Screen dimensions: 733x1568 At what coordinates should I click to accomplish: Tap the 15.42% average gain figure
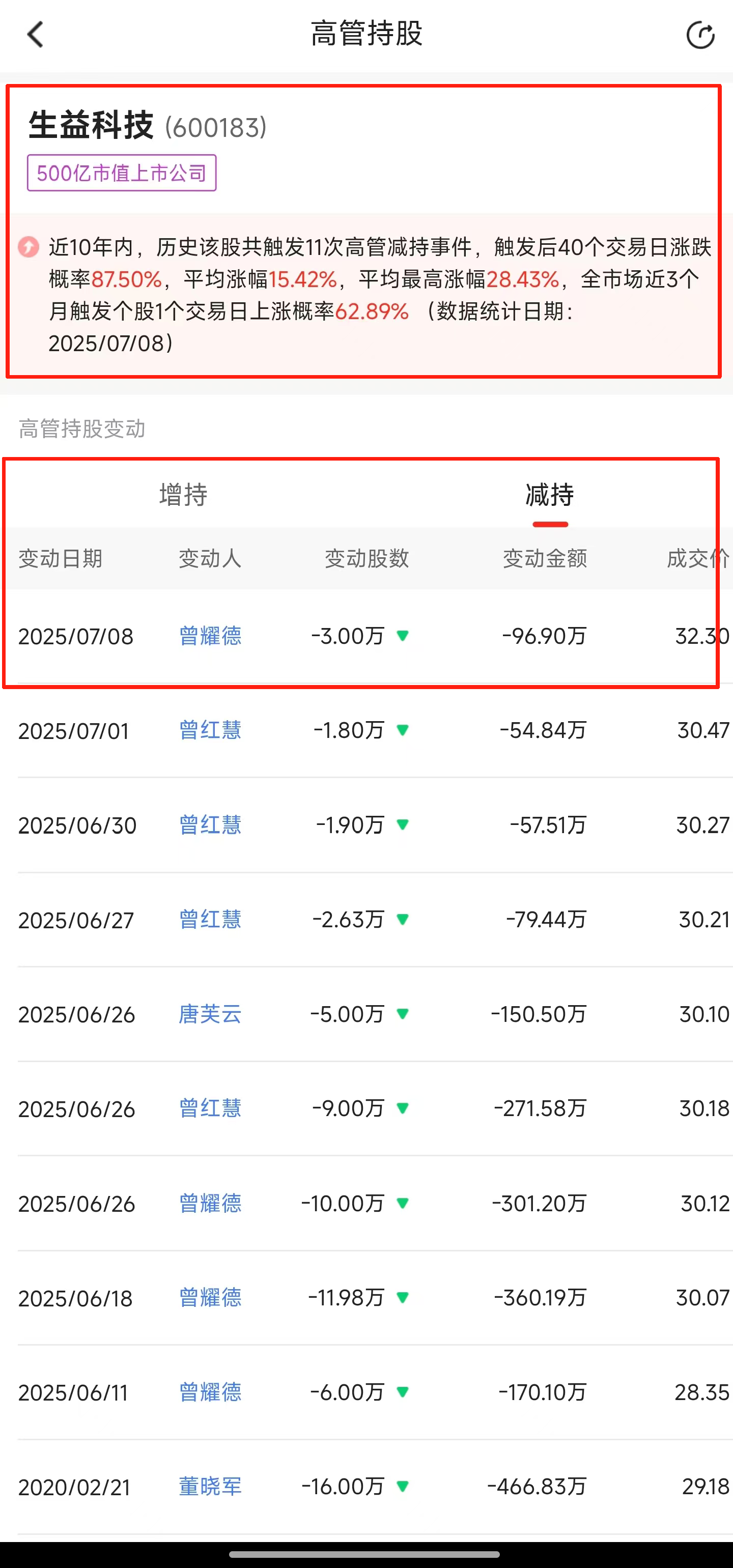[302, 279]
